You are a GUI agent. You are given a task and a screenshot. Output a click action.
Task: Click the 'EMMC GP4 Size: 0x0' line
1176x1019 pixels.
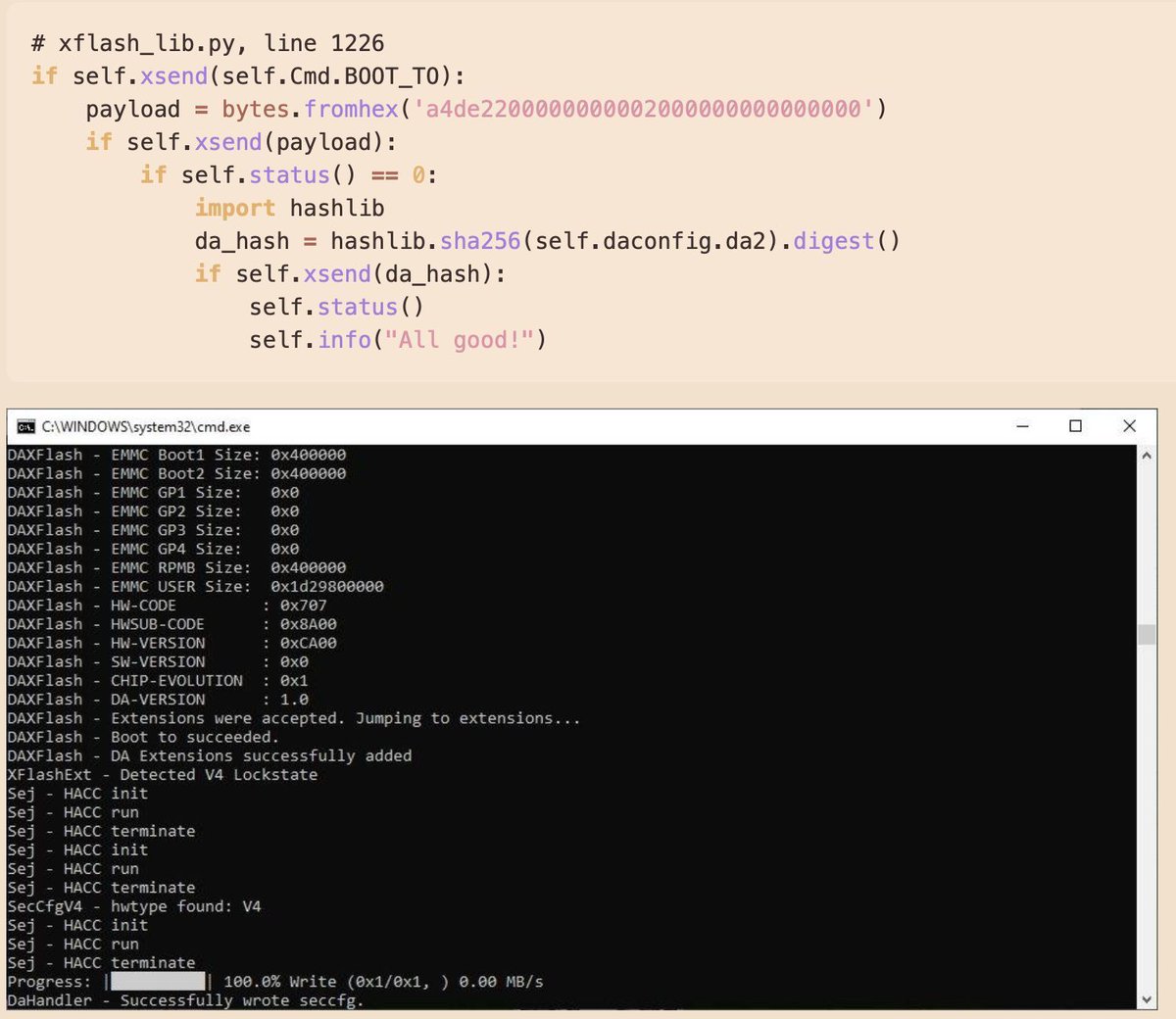click(153, 549)
